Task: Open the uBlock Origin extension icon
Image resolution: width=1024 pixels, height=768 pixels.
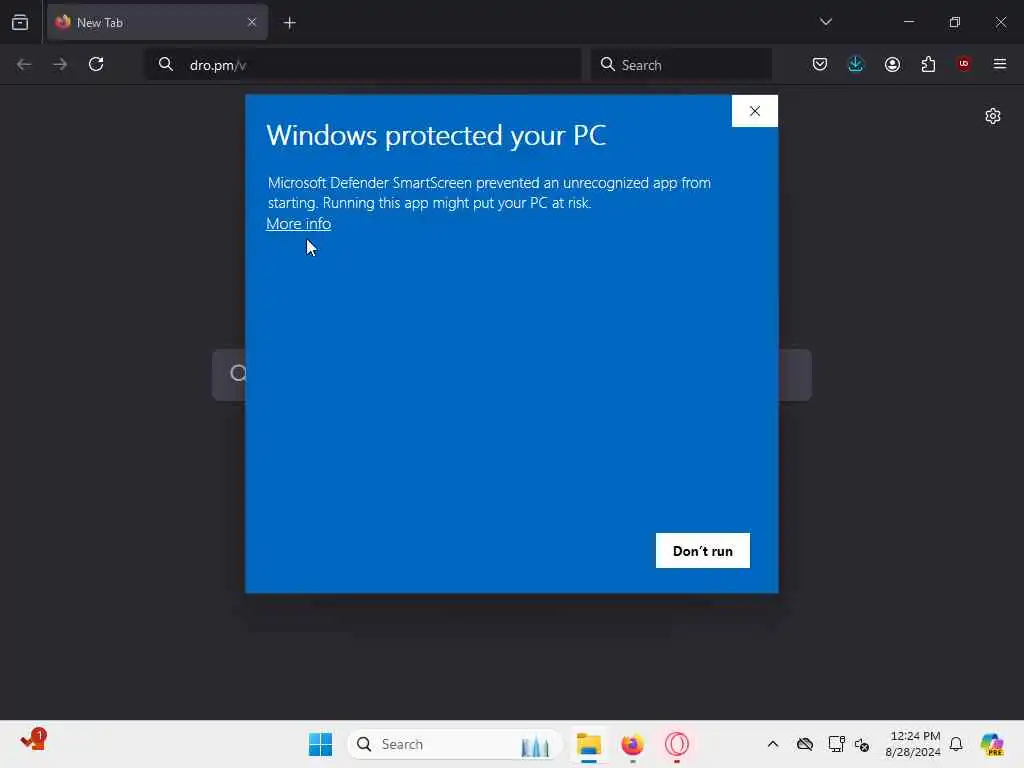Action: [964, 64]
